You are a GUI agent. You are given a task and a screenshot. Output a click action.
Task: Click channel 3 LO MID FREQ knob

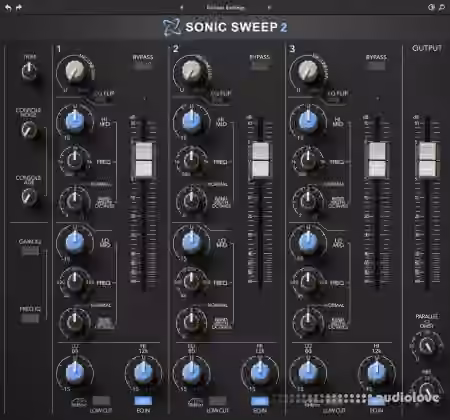[x=308, y=282]
